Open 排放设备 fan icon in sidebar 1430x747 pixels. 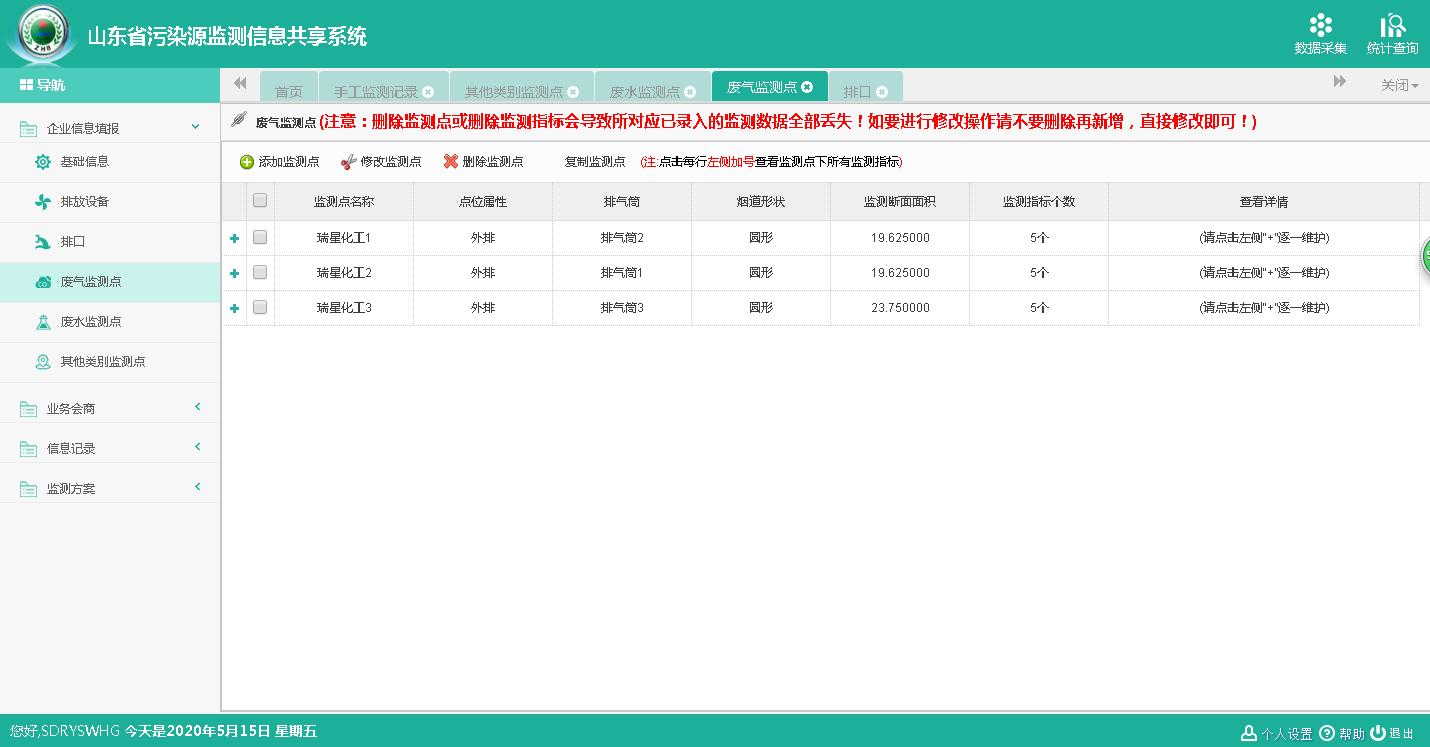[43, 202]
